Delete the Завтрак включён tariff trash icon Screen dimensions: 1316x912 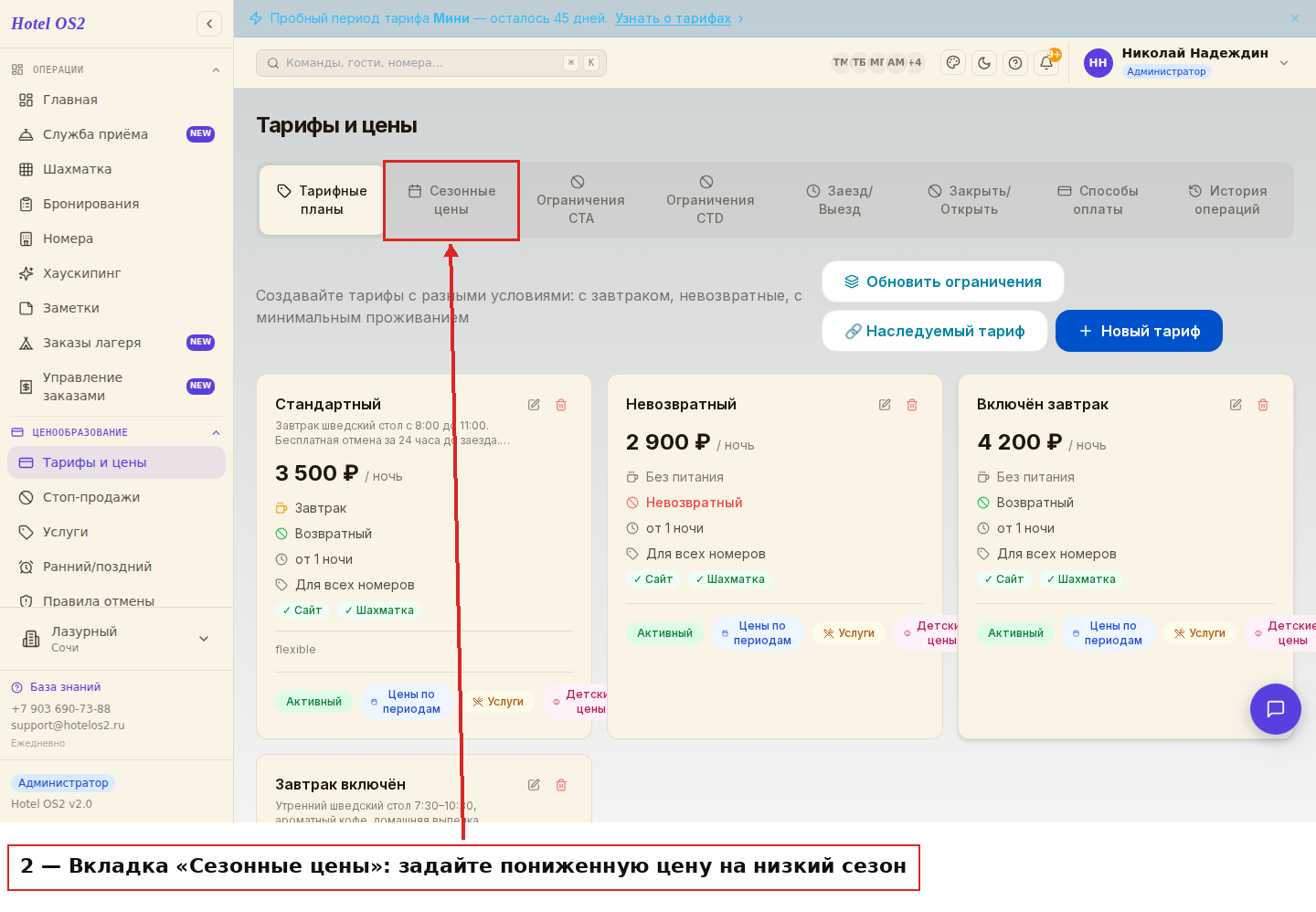(561, 785)
